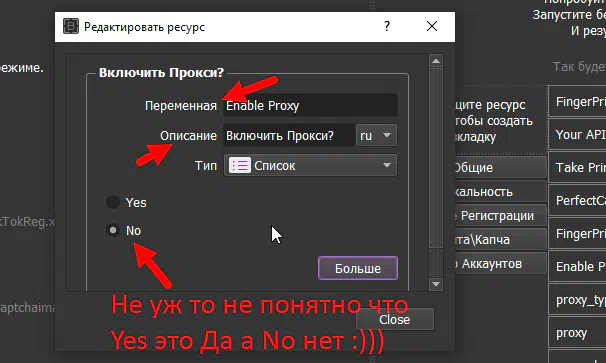Open the Капча tab in background window
The image size is (606, 363).
click(x=501, y=240)
